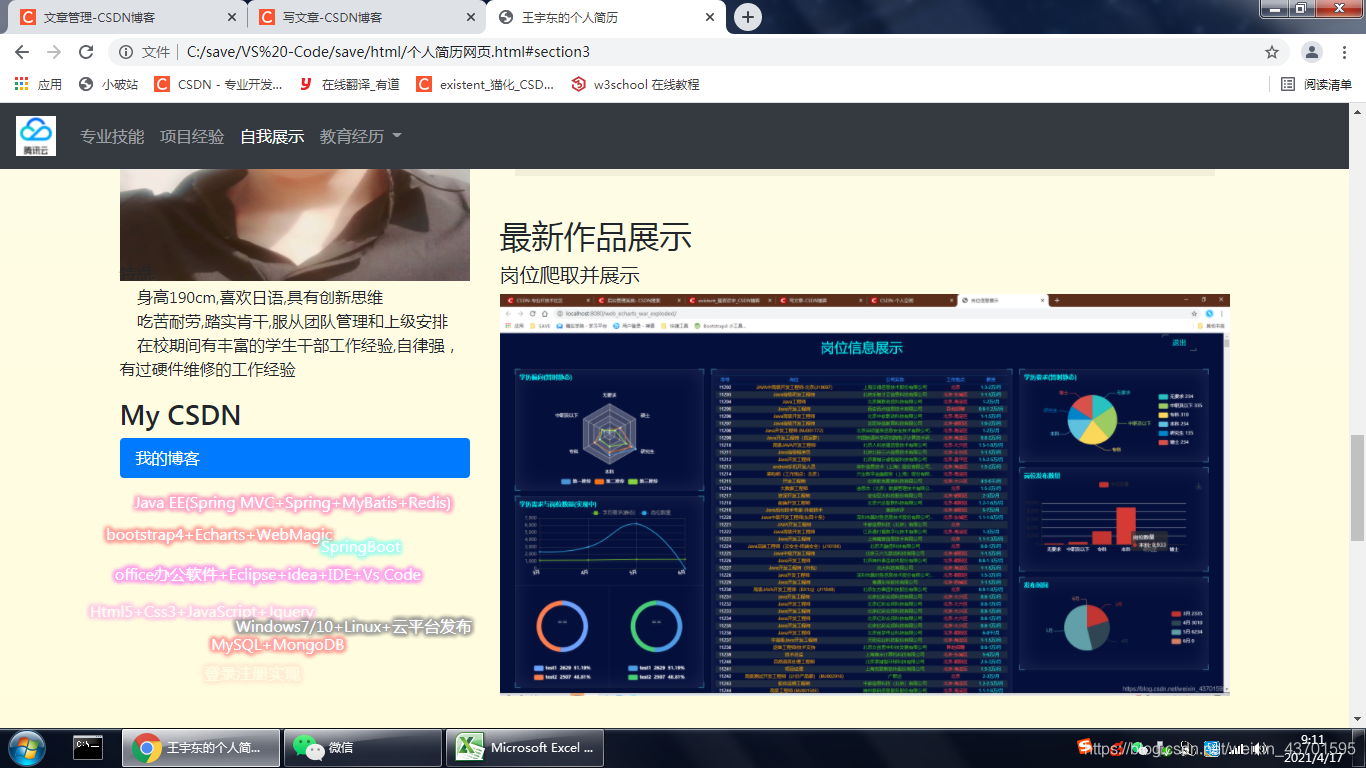This screenshot has height=768, width=1366.
Task: Click the MySQL+MongoDB tag
Action: coord(278,645)
